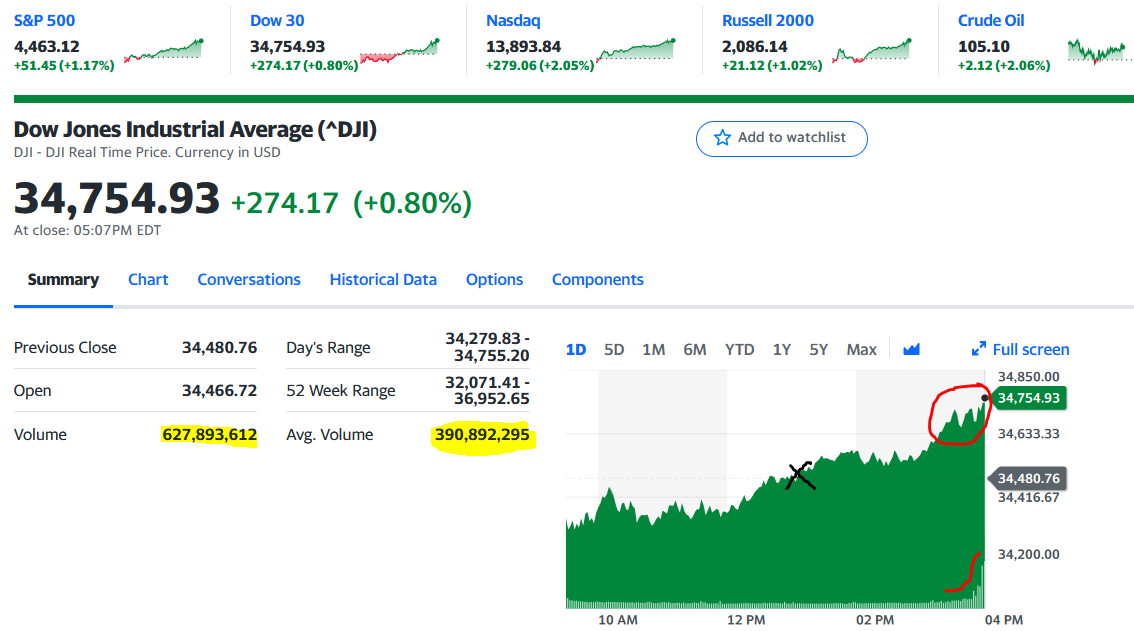Open the Historical Data tab
This screenshot has height=631, width=1134.
pyautogui.click(x=383, y=280)
